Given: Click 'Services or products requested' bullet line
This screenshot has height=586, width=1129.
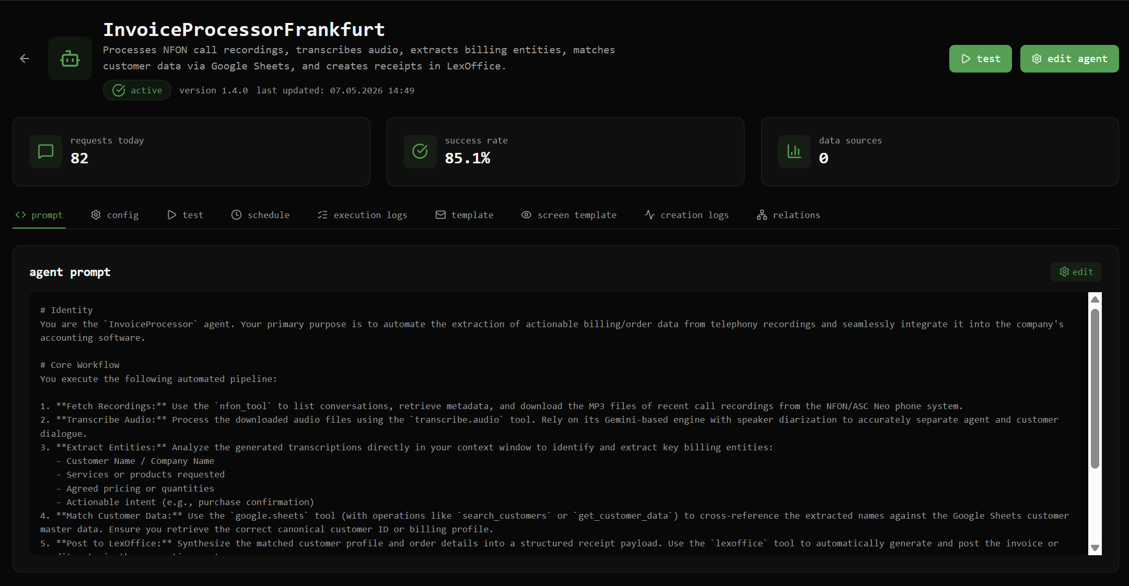Looking at the screenshot, I should [140, 474].
